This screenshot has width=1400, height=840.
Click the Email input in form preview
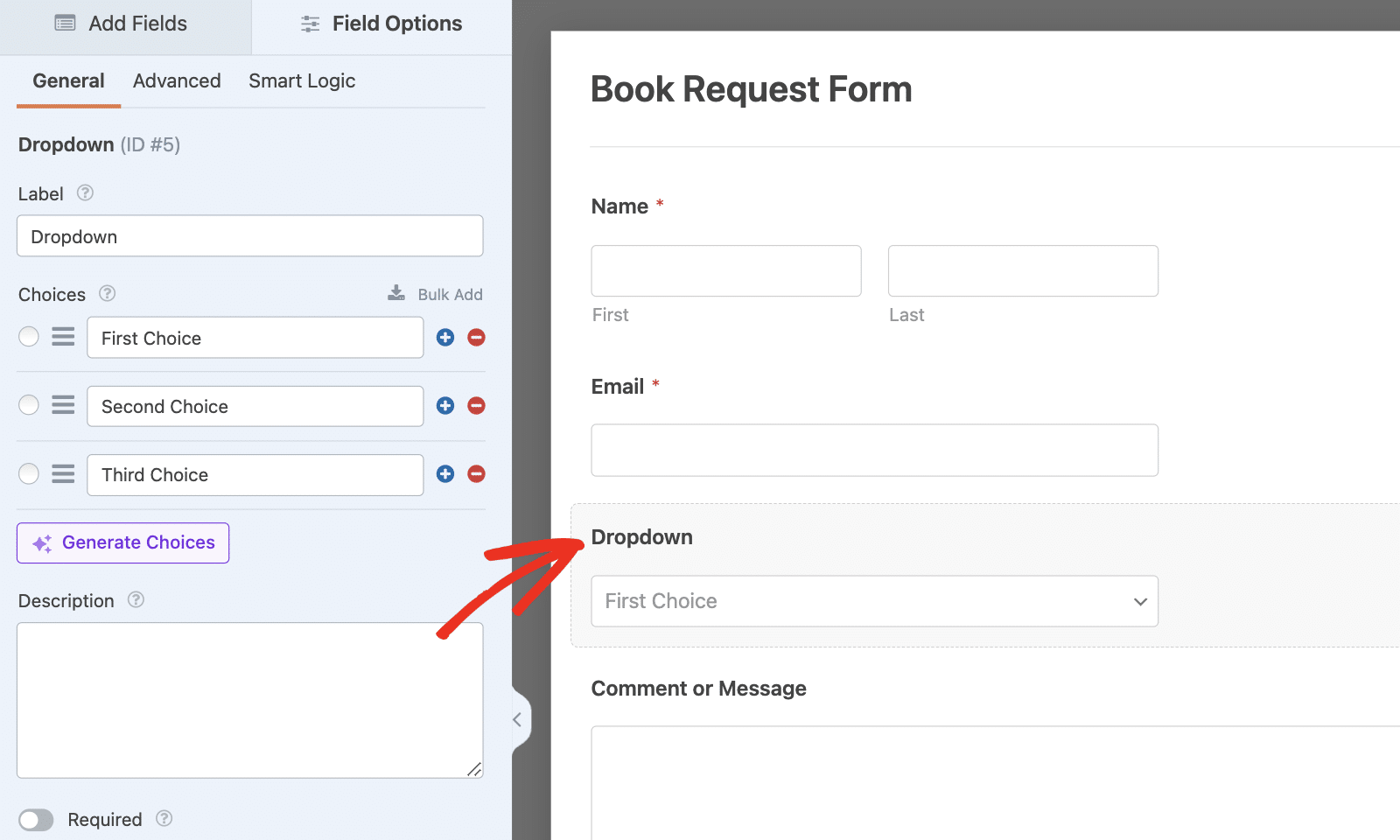click(874, 451)
